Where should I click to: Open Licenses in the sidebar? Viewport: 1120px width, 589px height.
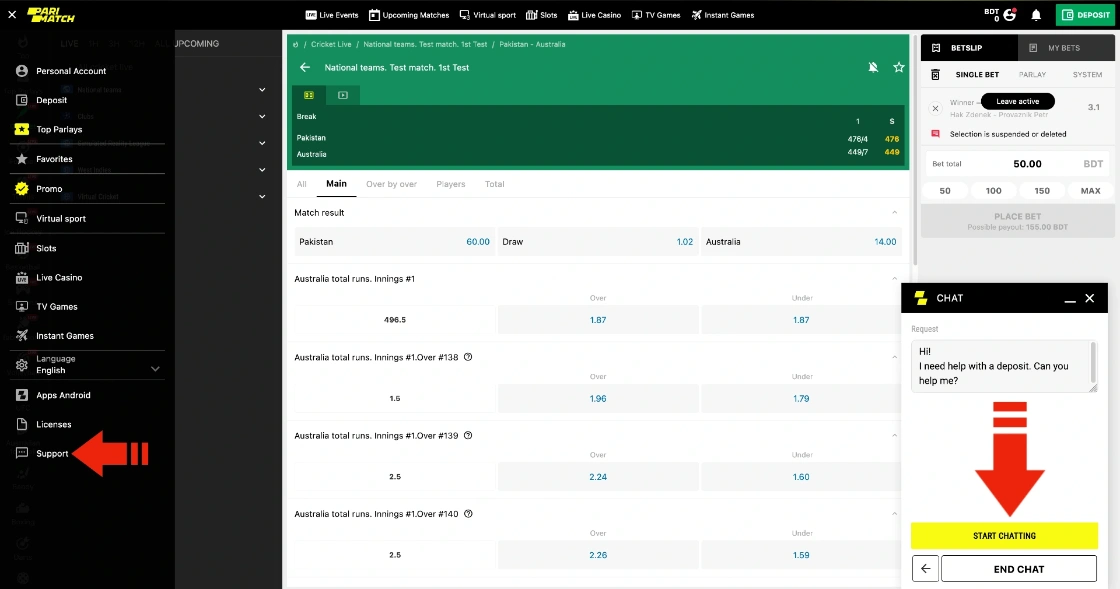point(54,424)
